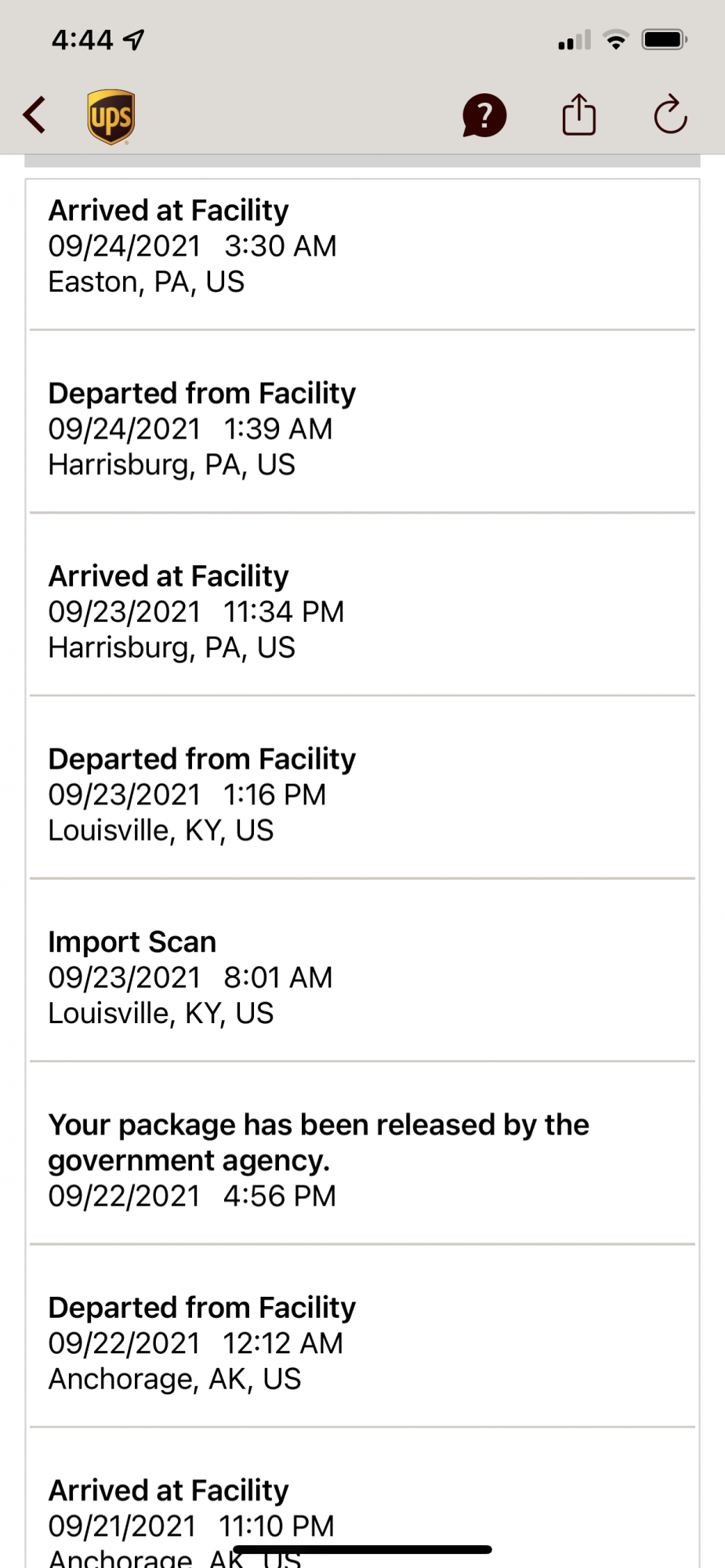
Task: Select the Import Scan entry
Action: [362, 977]
